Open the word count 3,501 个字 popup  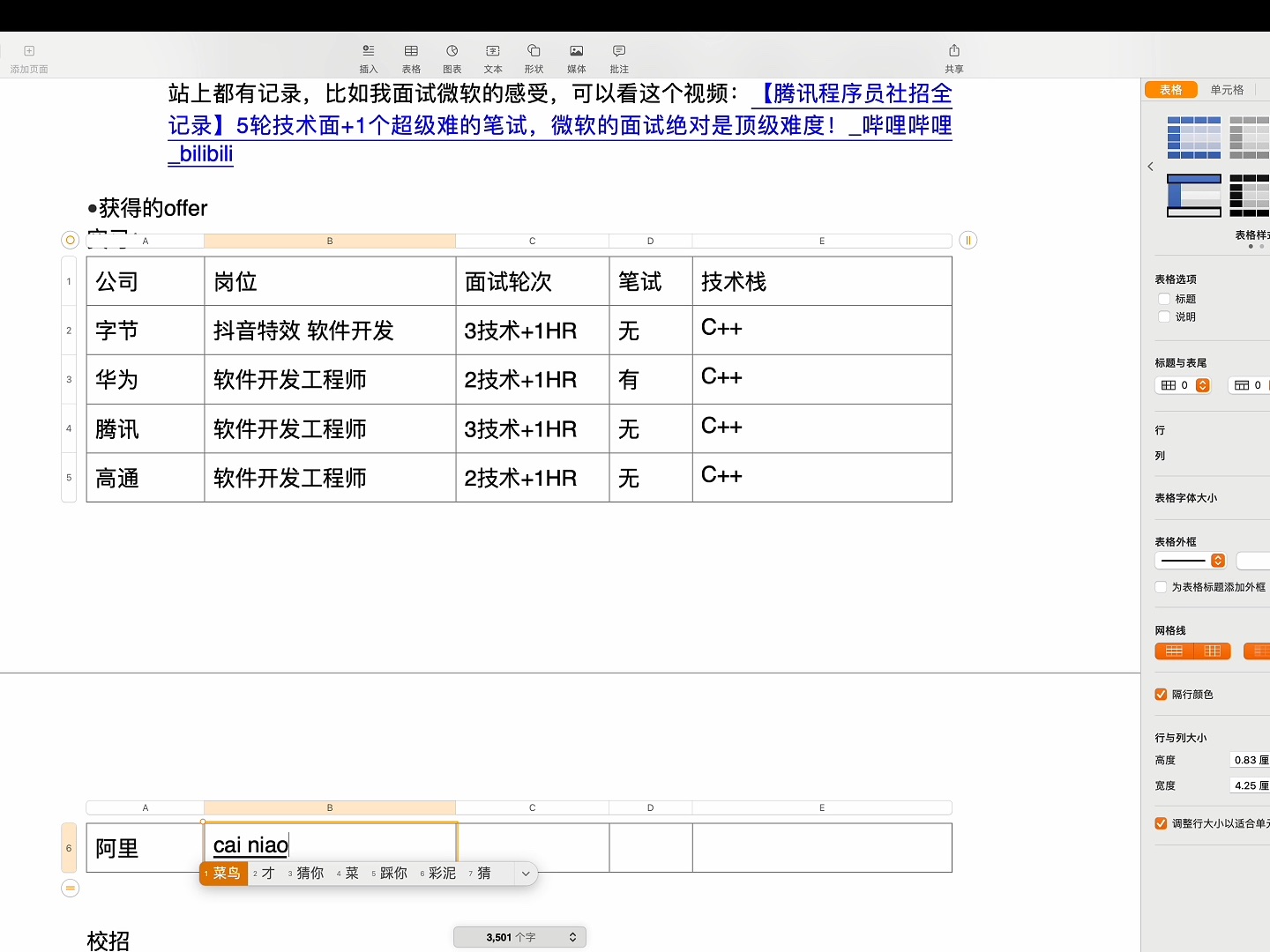[x=519, y=937]
